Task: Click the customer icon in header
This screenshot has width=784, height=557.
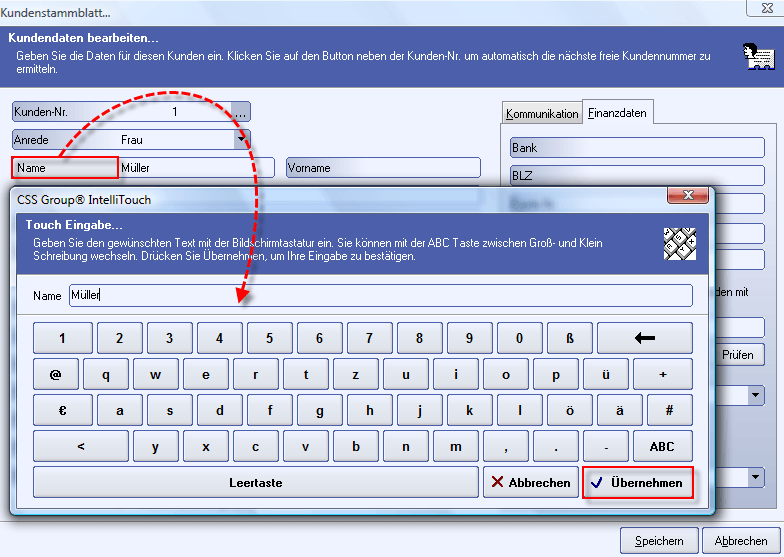Action: tap(758, 56)
